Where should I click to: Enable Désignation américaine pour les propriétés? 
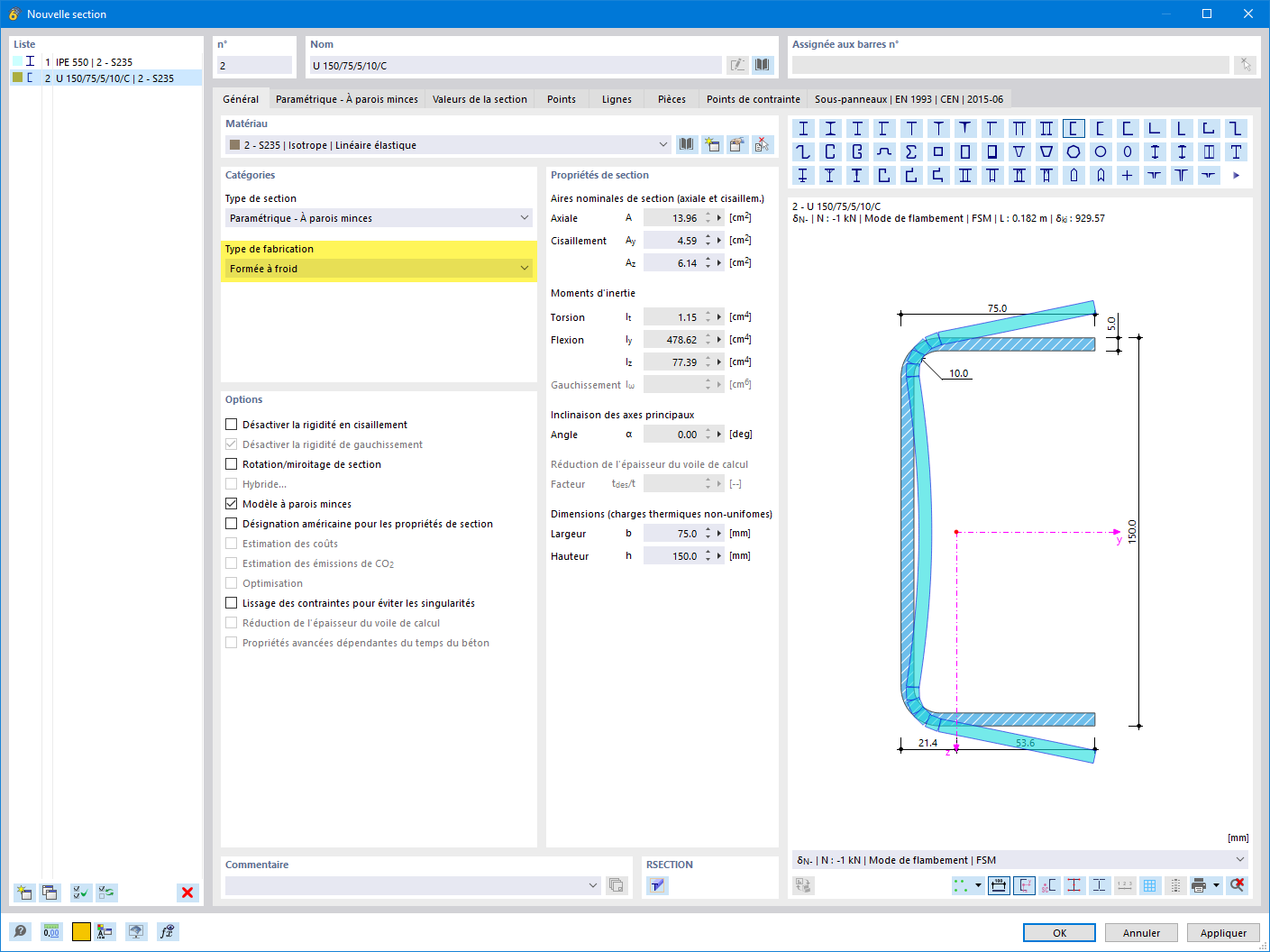[232, 524]
